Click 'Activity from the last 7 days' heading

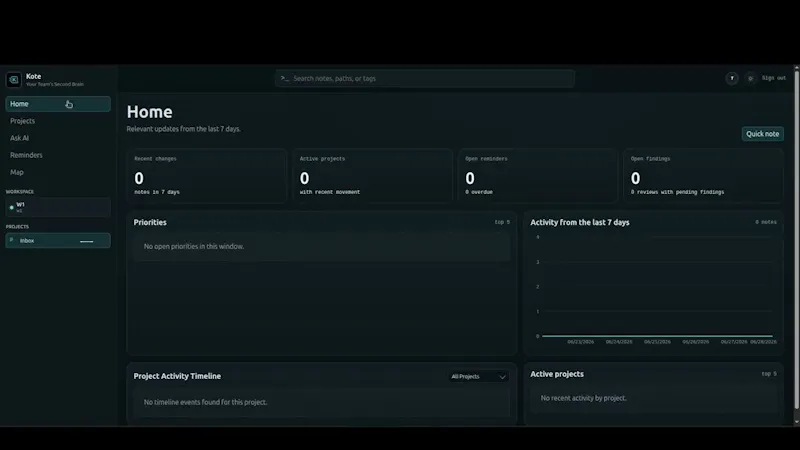580,222
